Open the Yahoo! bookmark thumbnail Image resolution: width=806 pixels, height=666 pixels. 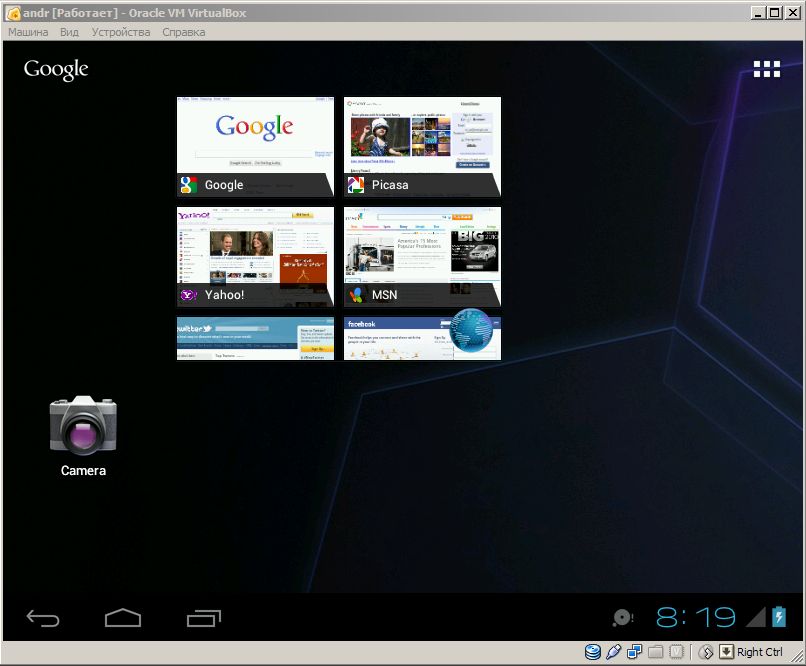tap(255, 256)
